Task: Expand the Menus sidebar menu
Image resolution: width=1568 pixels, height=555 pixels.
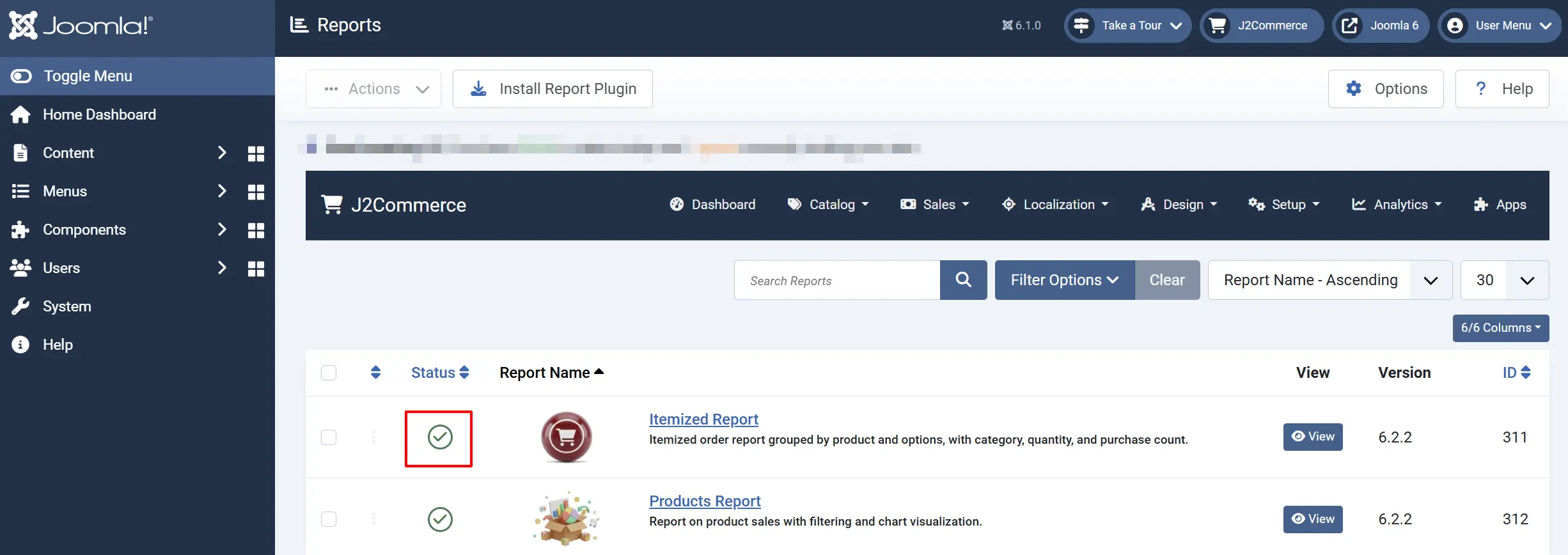Action: [x=222, y=191]
